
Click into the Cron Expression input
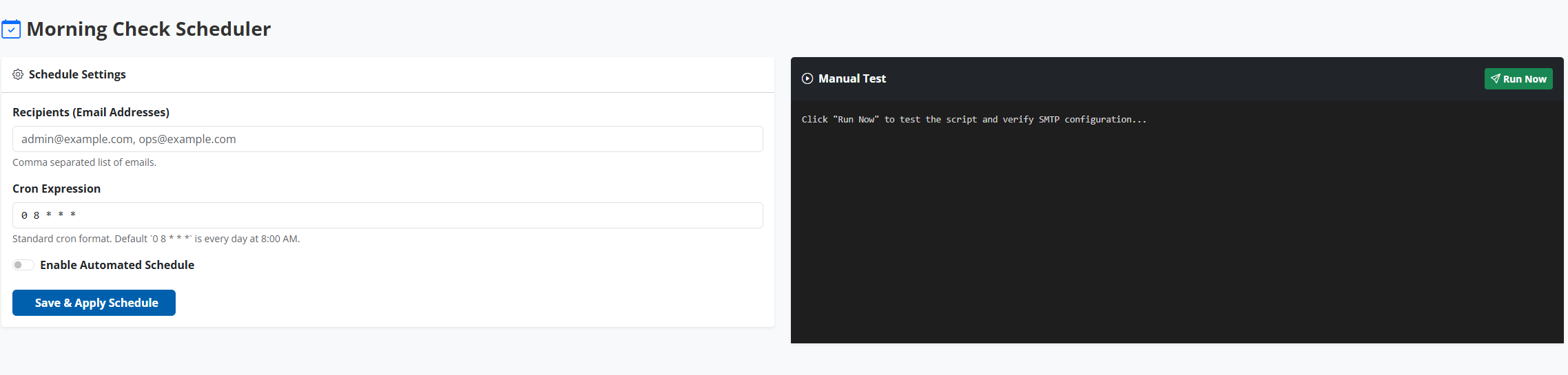(388, 215)
